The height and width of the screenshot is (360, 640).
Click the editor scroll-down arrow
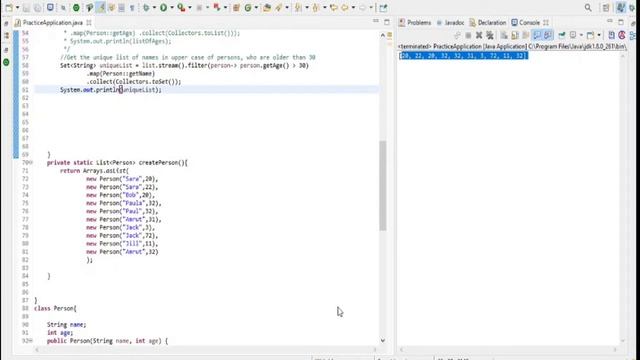382,340
